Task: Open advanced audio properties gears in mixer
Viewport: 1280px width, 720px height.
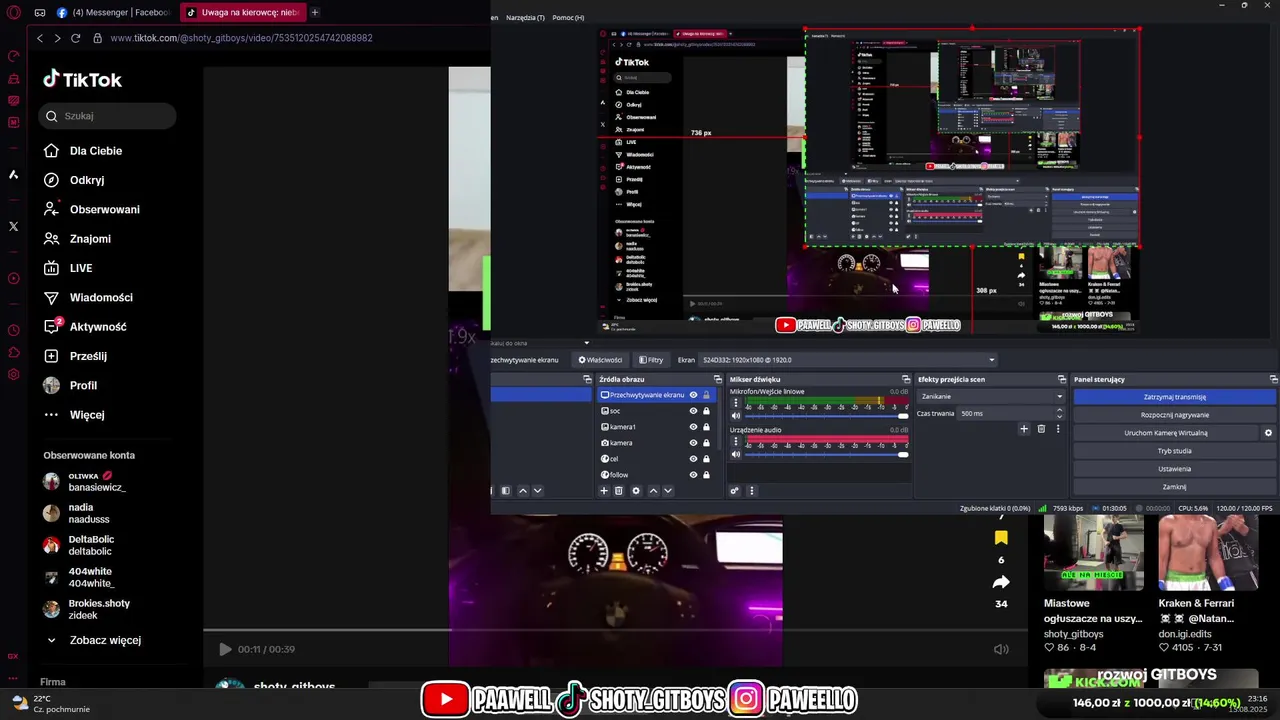Action: coord(735,491)
